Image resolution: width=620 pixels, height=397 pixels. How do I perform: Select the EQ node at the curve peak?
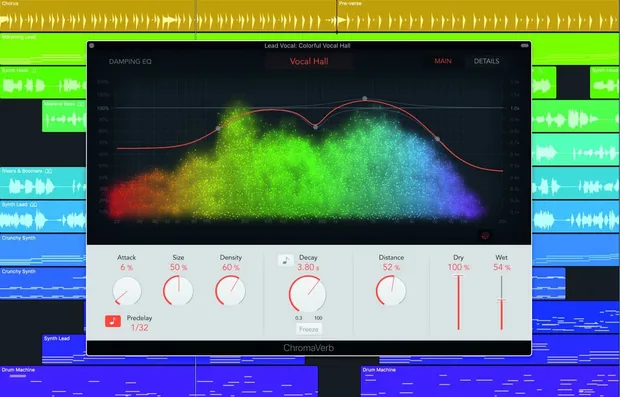click(x=365, y=98)
